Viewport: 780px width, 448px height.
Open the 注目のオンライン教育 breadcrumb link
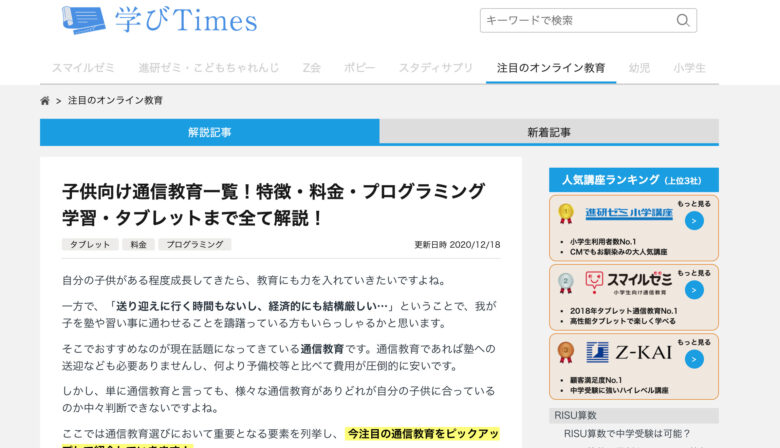[115, 101]
